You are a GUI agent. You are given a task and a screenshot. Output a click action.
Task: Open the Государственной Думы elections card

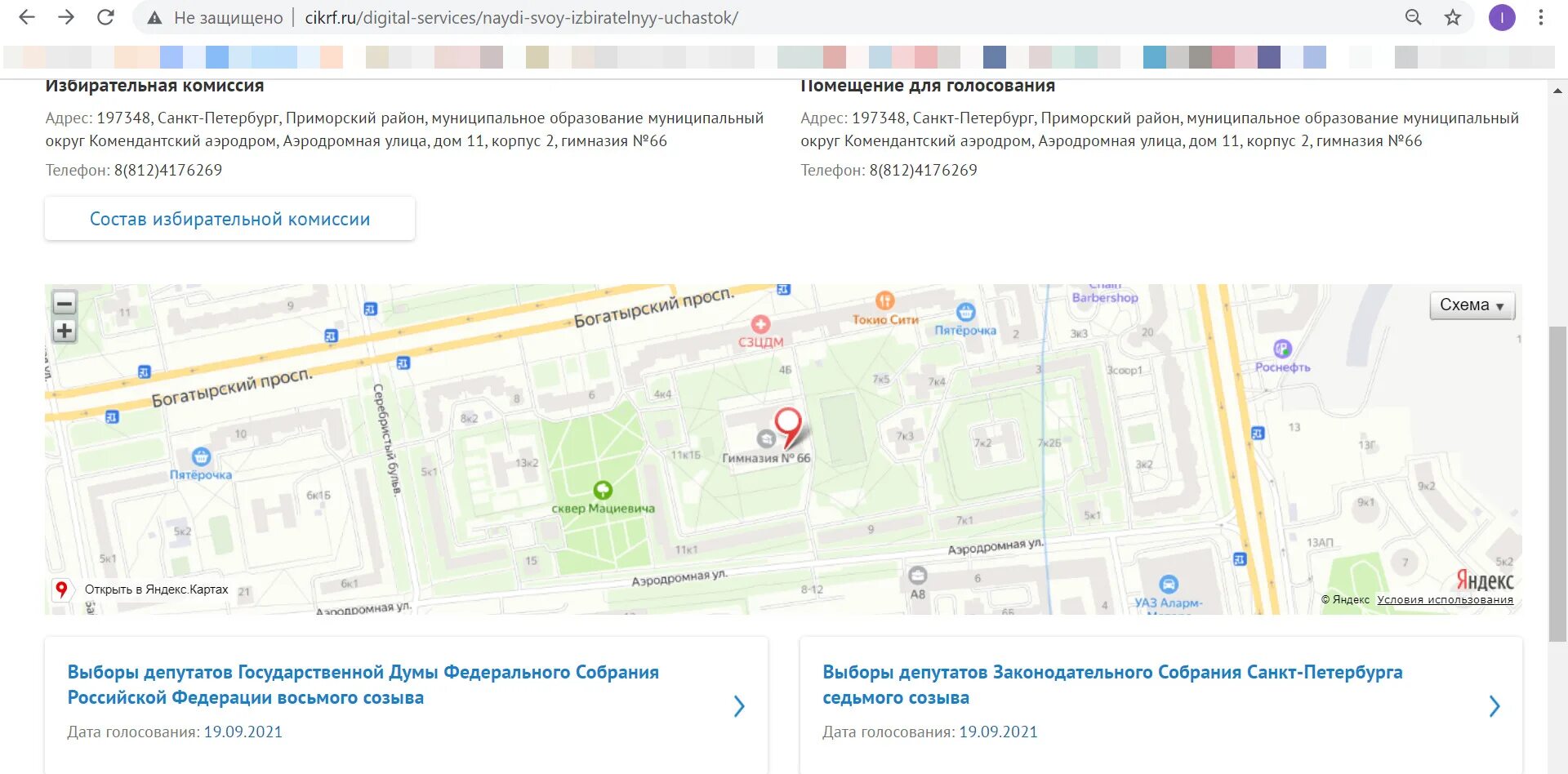(406, 705)
